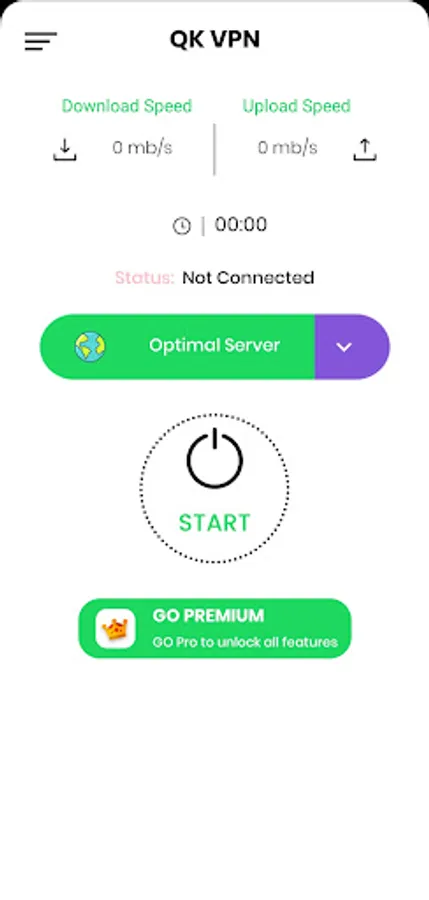The width and height of the screenshot is (429, 900).
Task: Tap the Download Speed label
Action: (127, 106)
